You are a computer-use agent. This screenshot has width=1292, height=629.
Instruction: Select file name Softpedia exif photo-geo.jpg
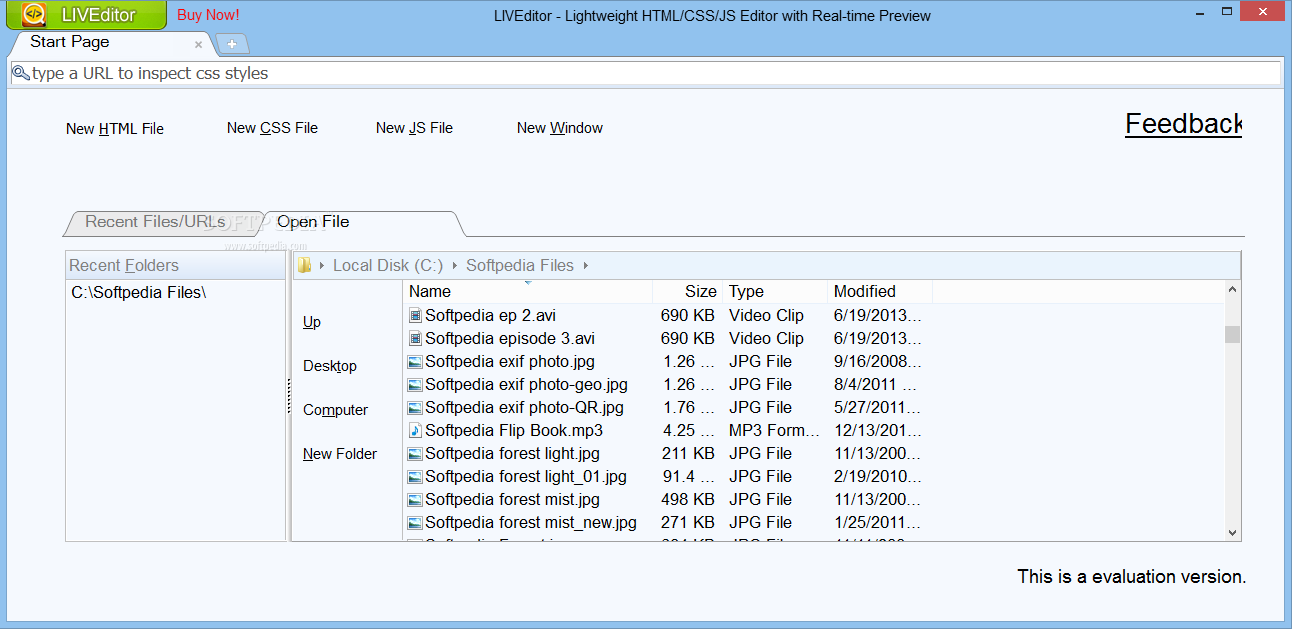pyautogui.click(x=526, y=384)
